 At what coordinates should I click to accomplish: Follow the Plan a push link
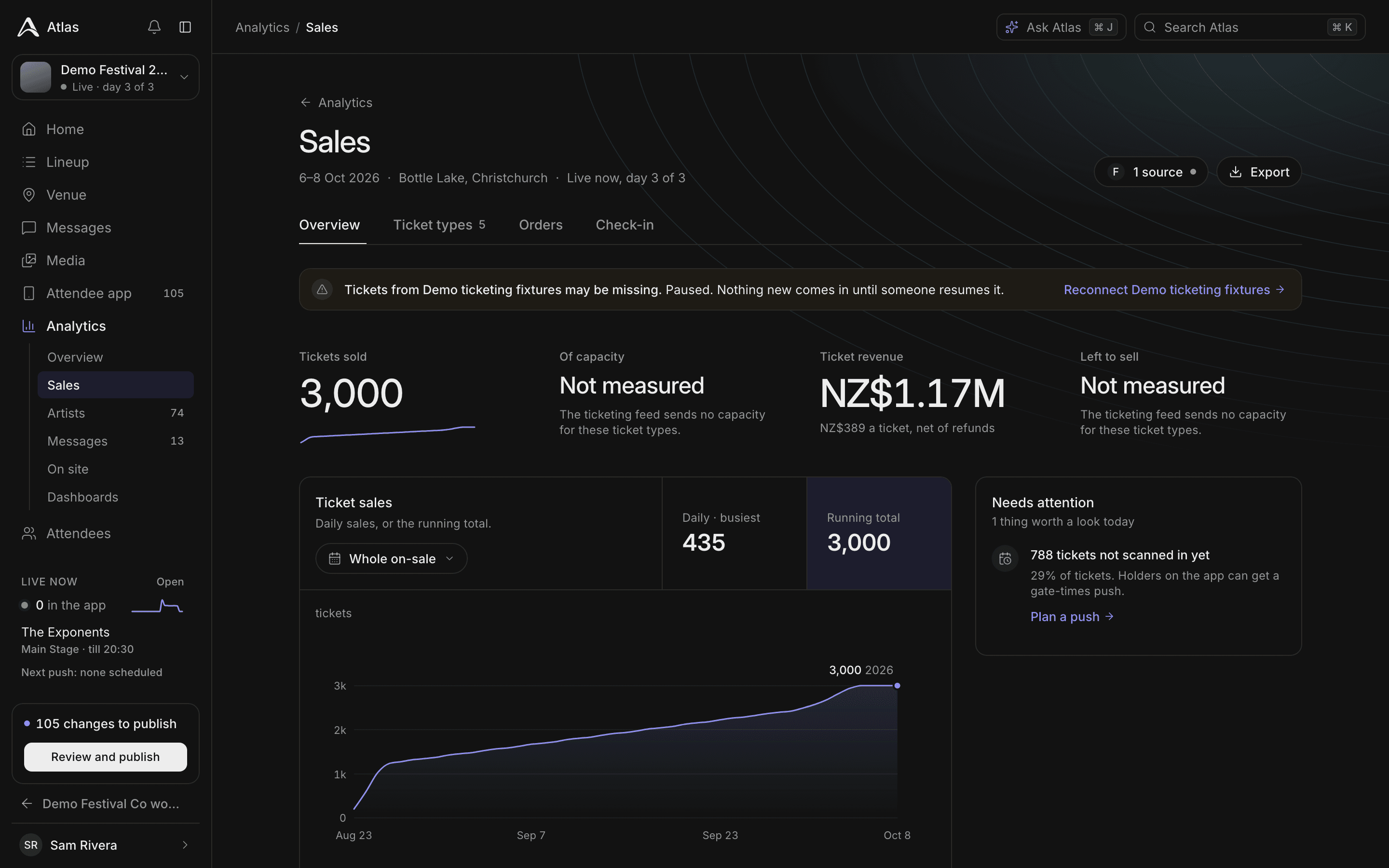[x=1072, y=617]
